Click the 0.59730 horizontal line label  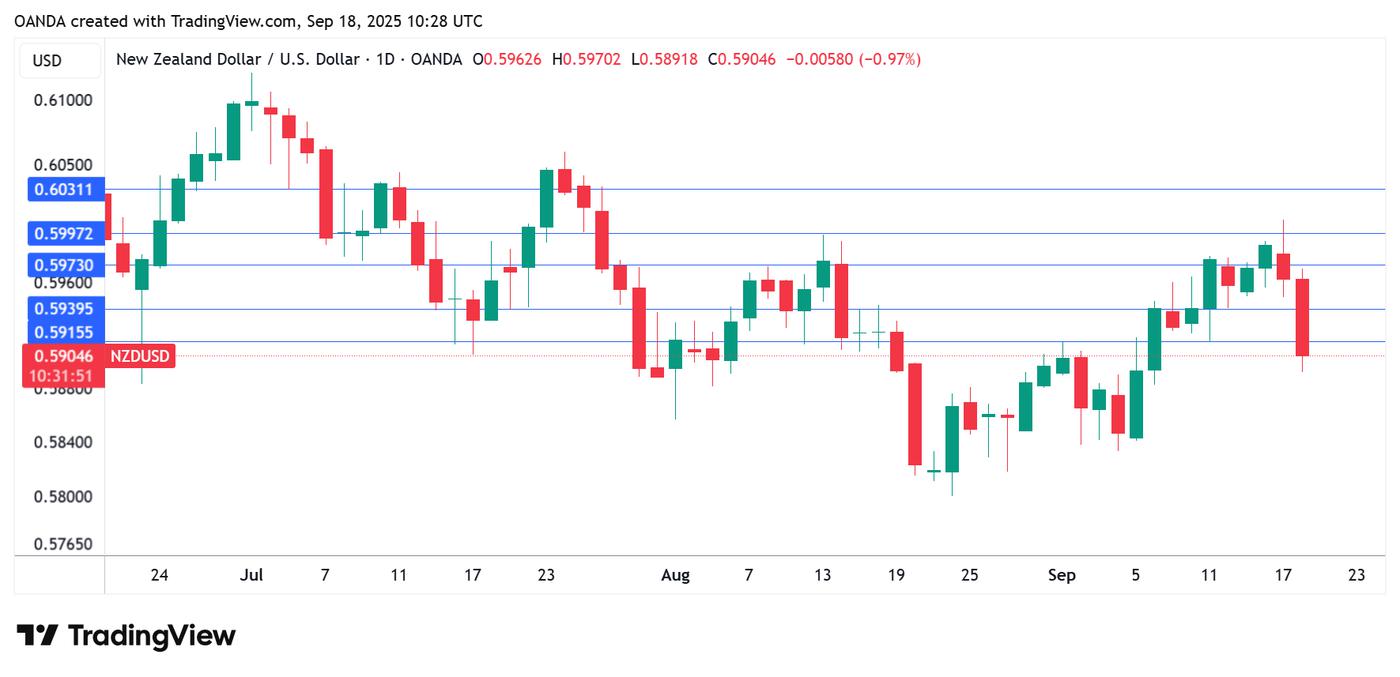[64, 265]
